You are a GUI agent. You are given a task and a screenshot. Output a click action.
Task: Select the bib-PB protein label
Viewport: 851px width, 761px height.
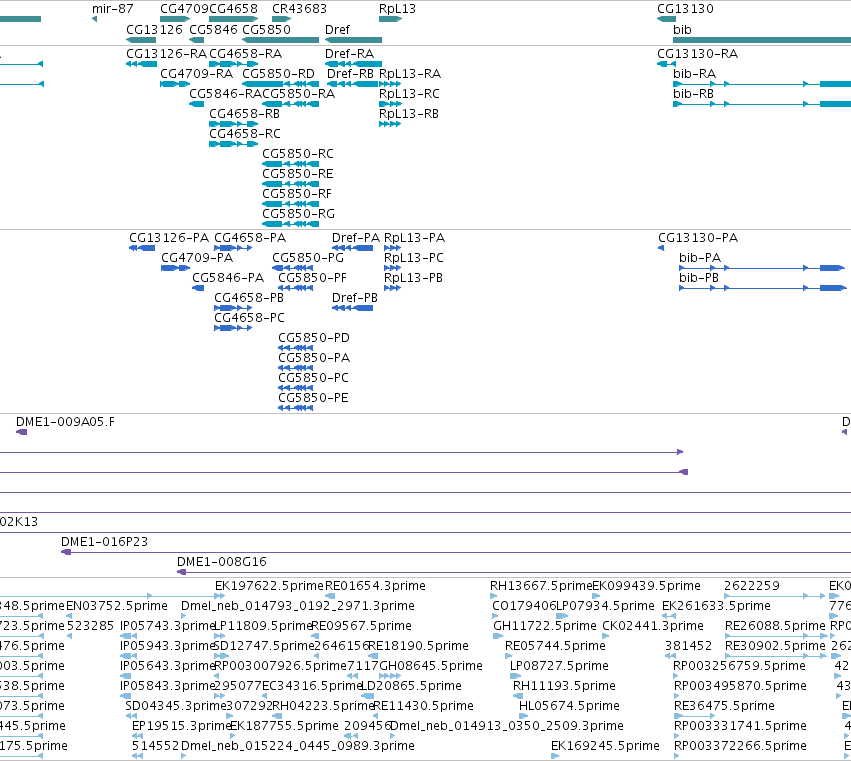pos(698,278)
